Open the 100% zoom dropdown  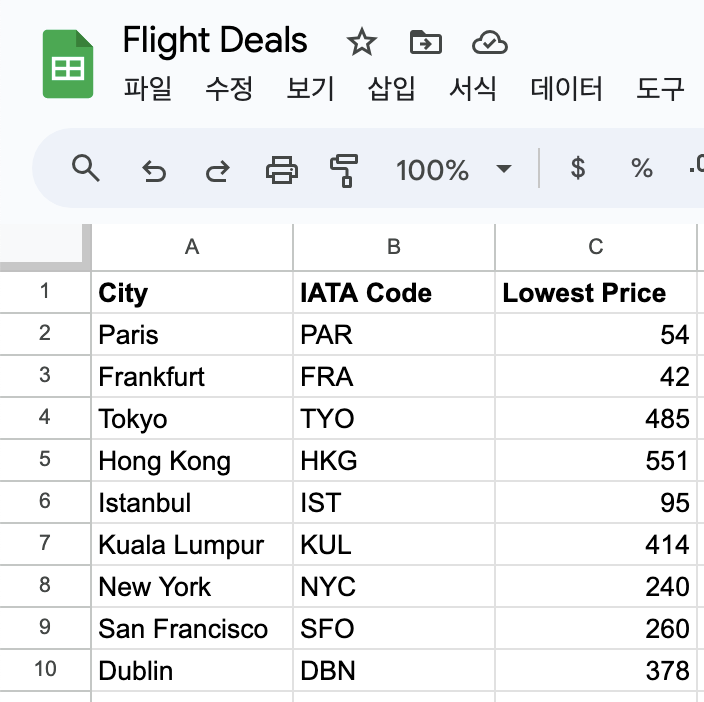pyautogui.click(x=455, y=170)
